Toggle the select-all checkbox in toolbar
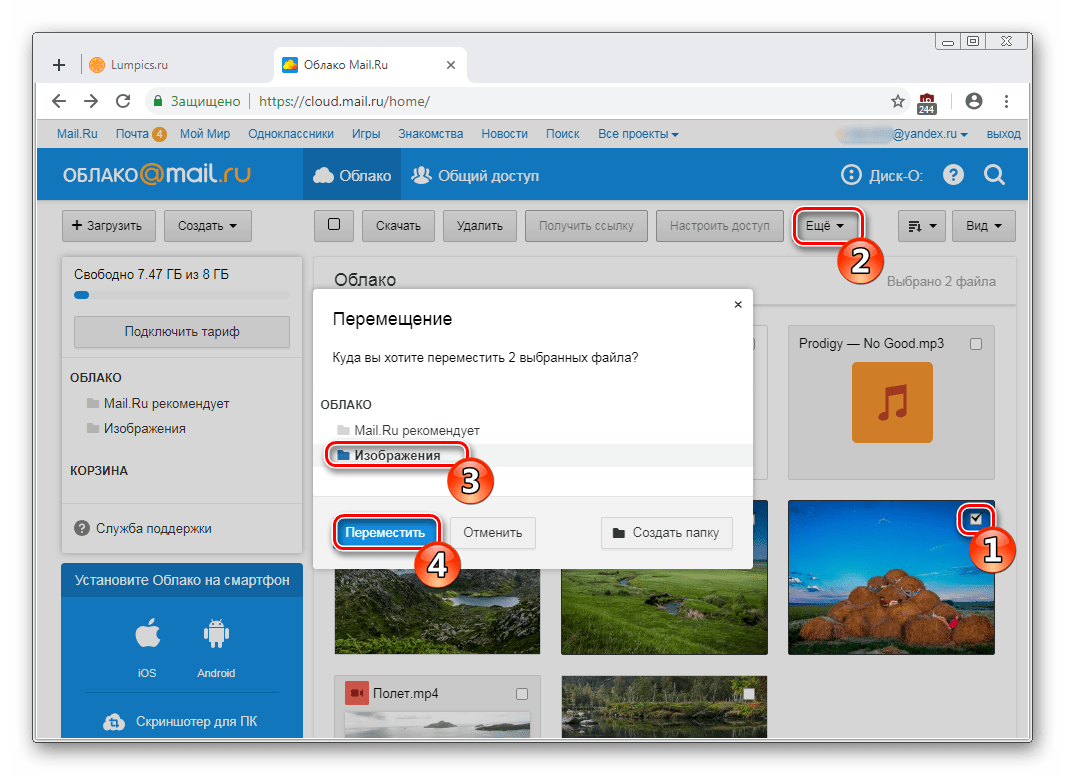This screenshot has height=775, width=1065. click(334, 225)
